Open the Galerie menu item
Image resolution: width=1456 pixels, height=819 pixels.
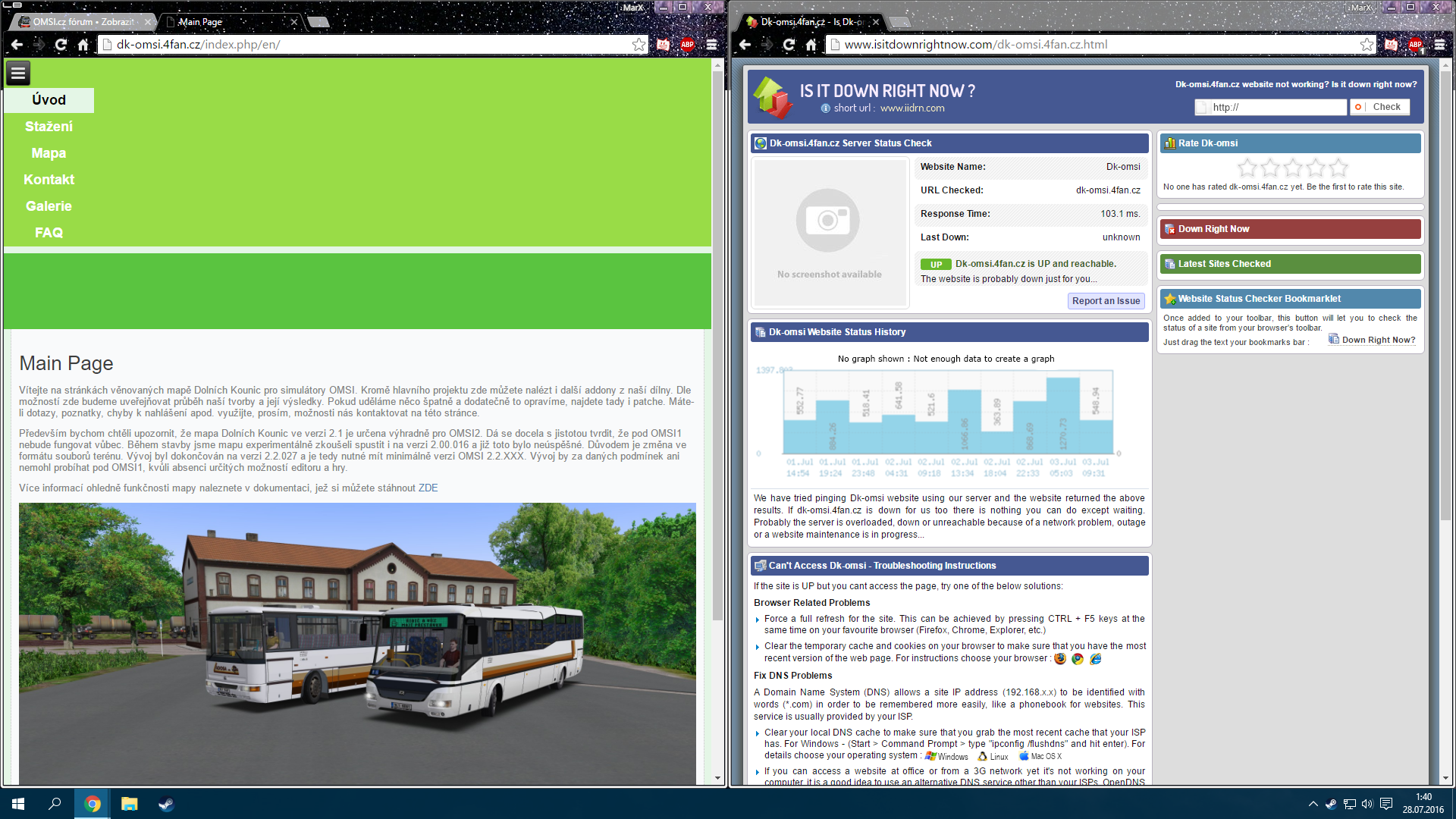[49, 206]
